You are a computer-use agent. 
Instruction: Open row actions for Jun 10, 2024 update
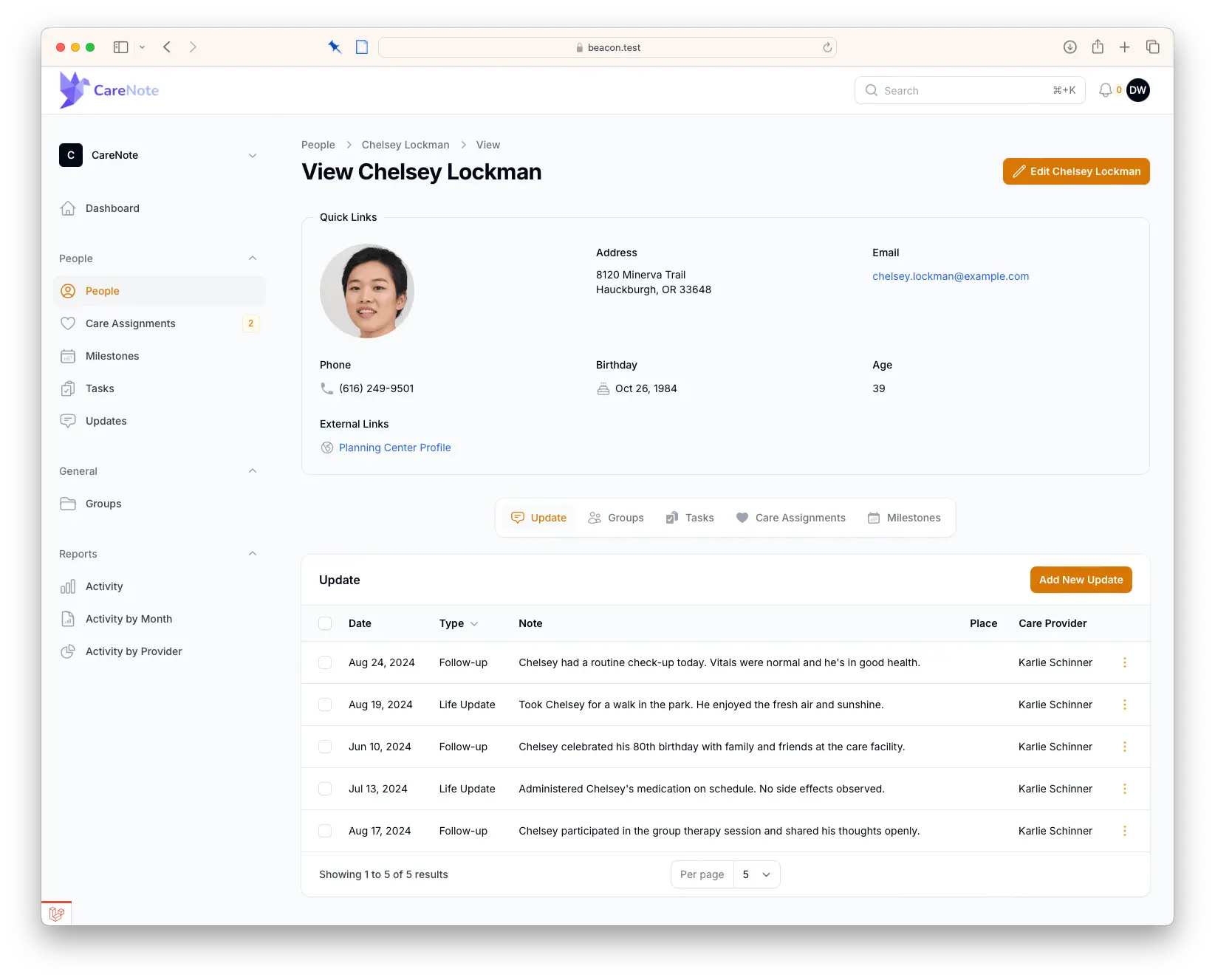1125,747
